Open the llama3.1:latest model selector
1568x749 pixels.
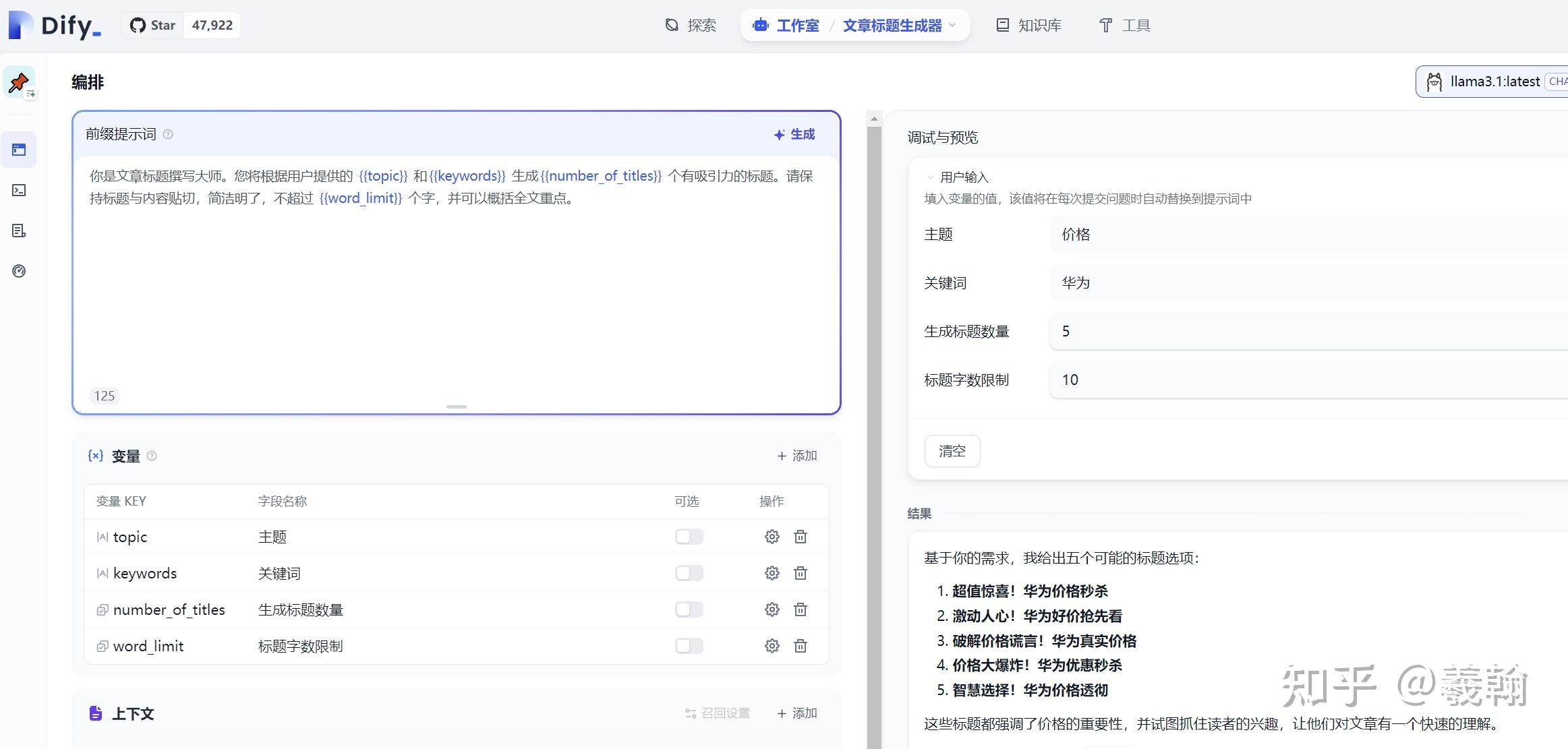point(1496,81)
